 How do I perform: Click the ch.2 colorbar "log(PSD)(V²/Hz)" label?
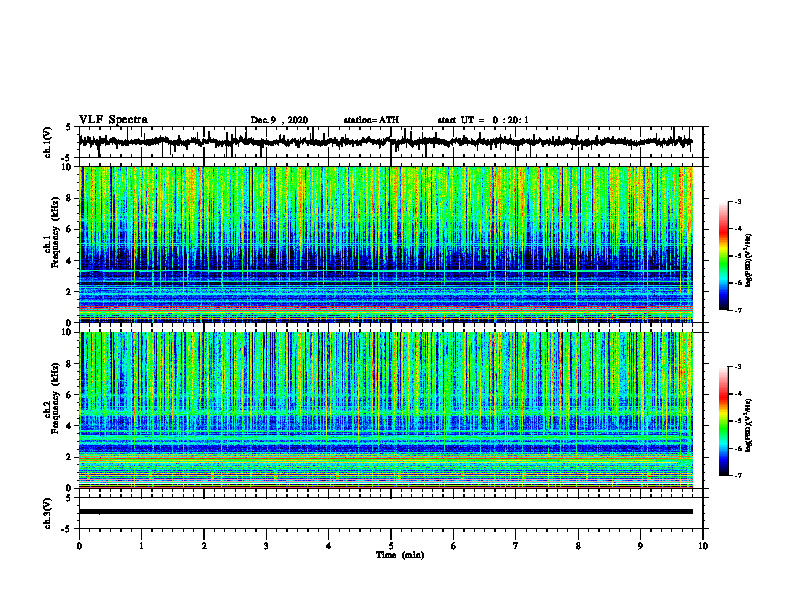(x=749, y=425)
